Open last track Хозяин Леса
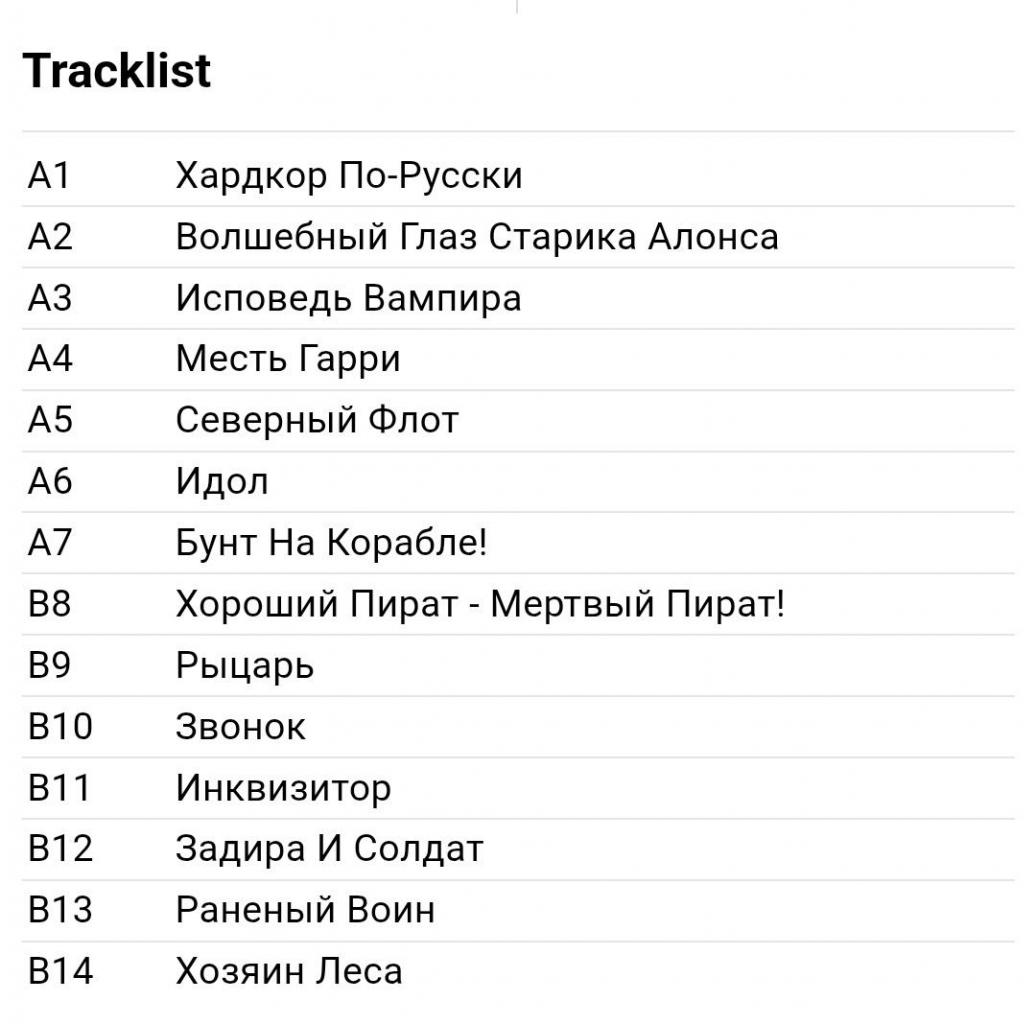1036x1024 pixels. point(289,971)
